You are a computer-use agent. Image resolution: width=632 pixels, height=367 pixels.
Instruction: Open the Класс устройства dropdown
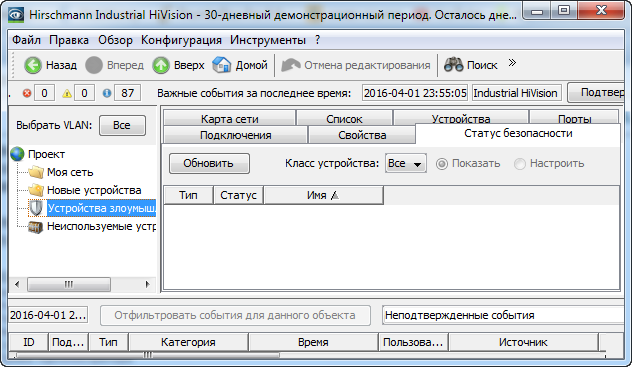405,163
